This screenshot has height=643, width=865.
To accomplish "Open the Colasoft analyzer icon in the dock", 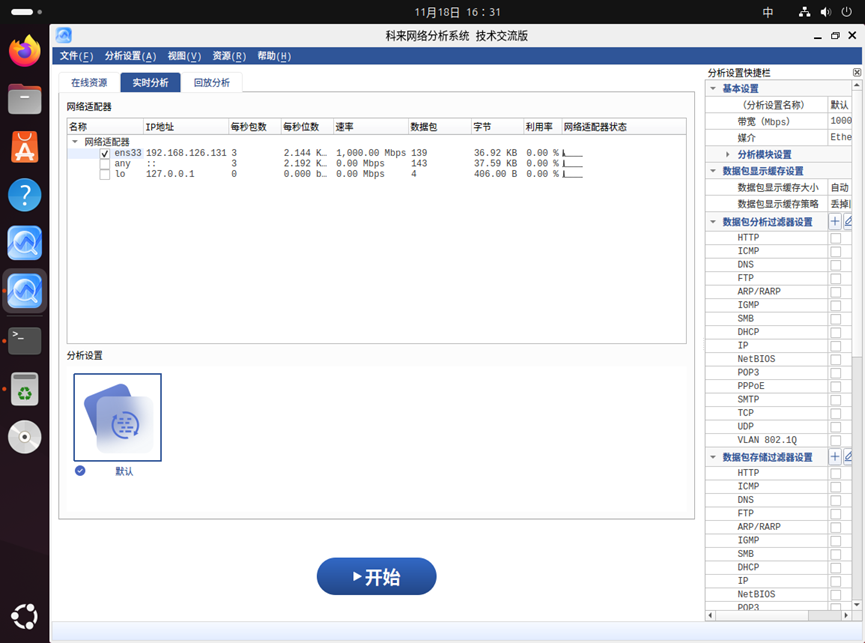I will tap(23, 291).
